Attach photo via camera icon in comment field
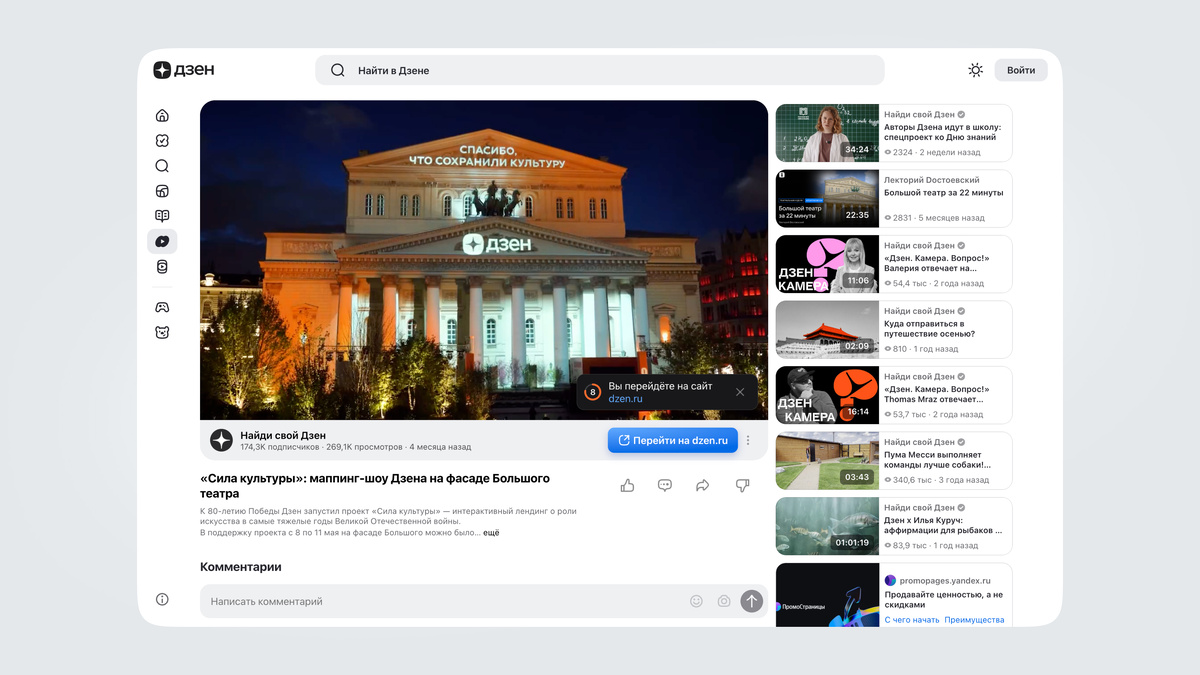The width and height of the screenshot is (1200, 675). tap(724, 601)
